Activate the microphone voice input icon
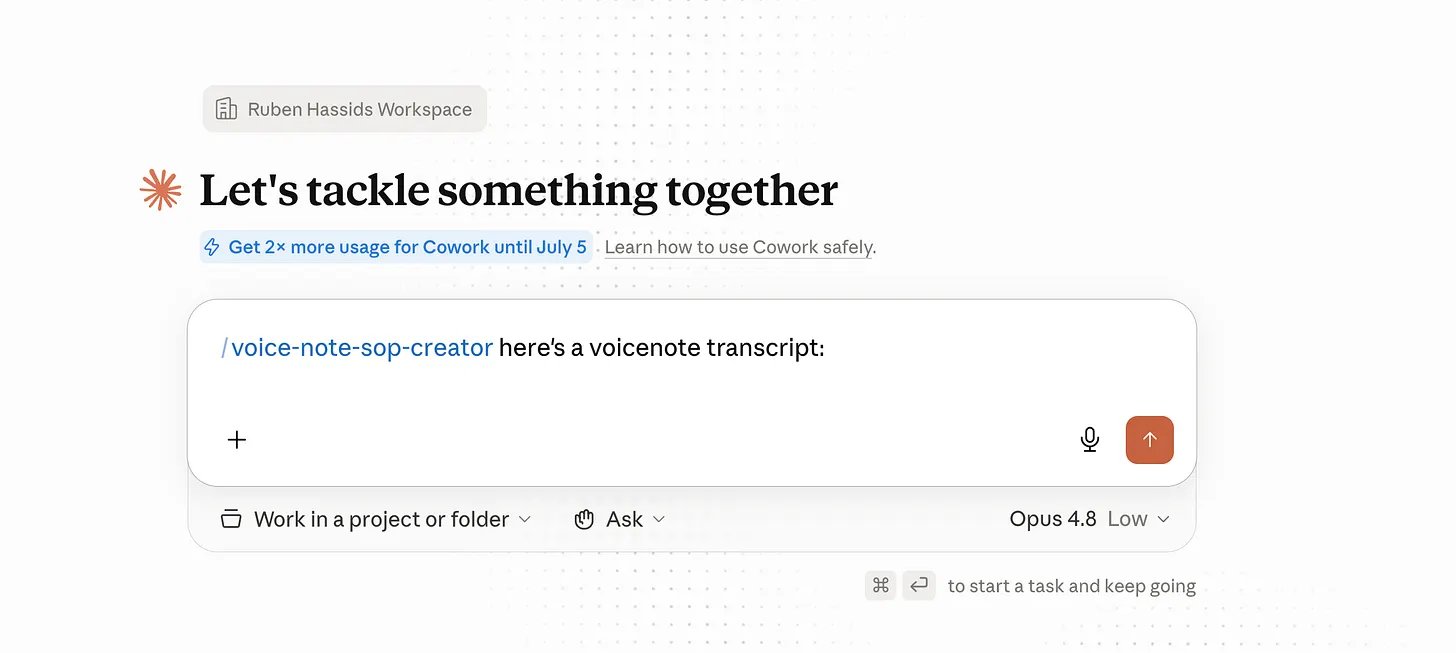 tap(1090, 440)
